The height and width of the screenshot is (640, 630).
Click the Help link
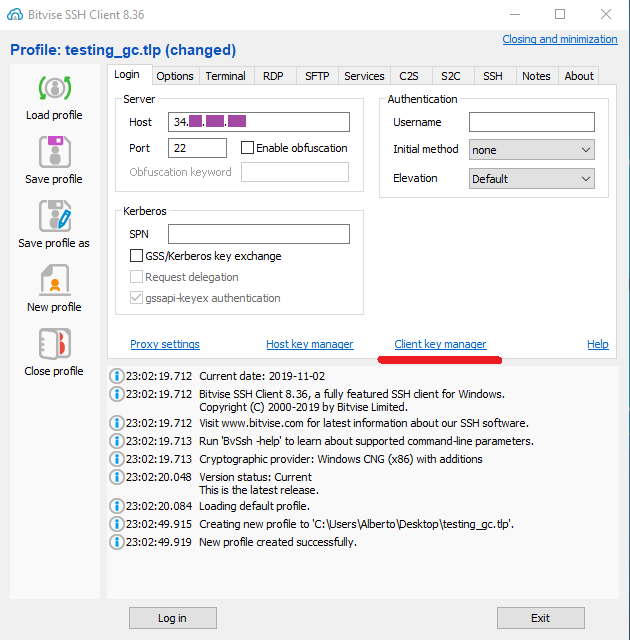(x=598, y=344)
